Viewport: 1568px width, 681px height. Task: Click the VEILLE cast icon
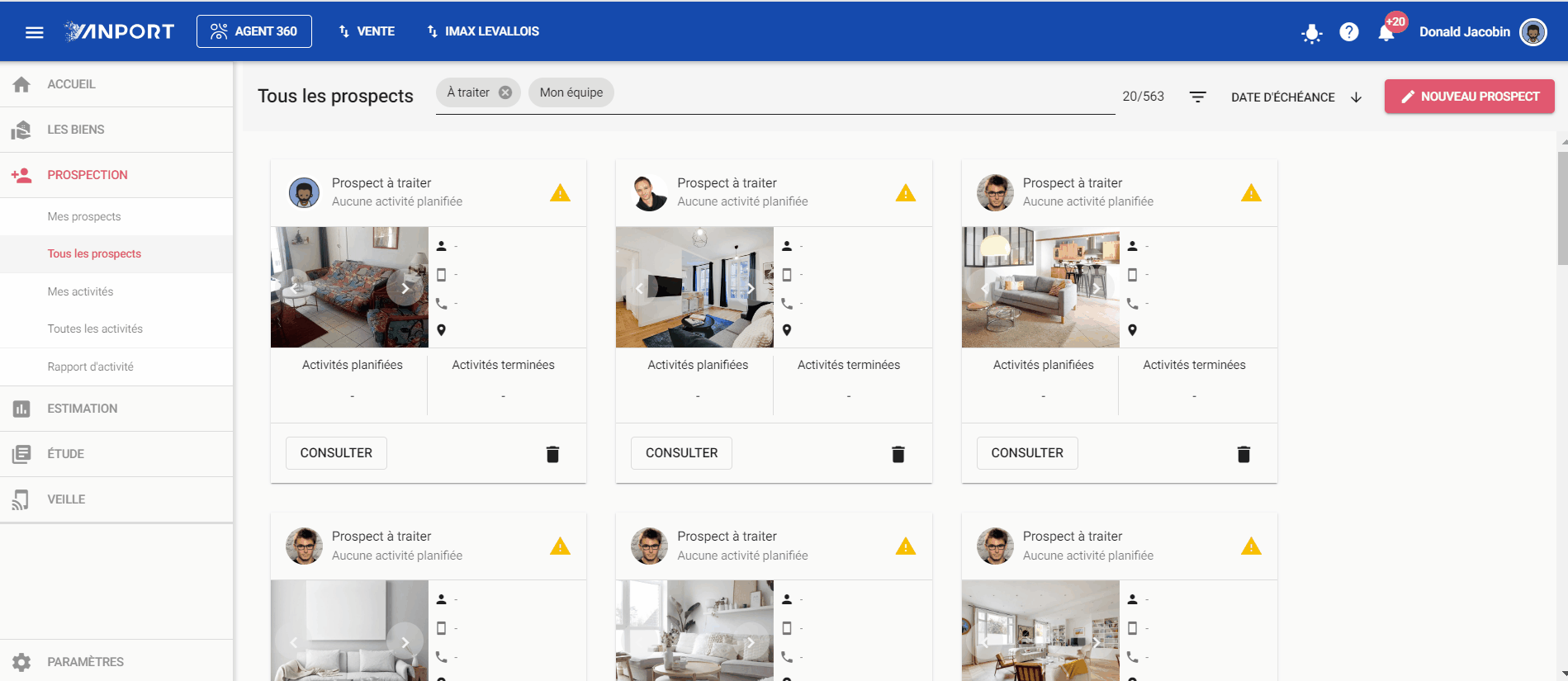[21, 499]
